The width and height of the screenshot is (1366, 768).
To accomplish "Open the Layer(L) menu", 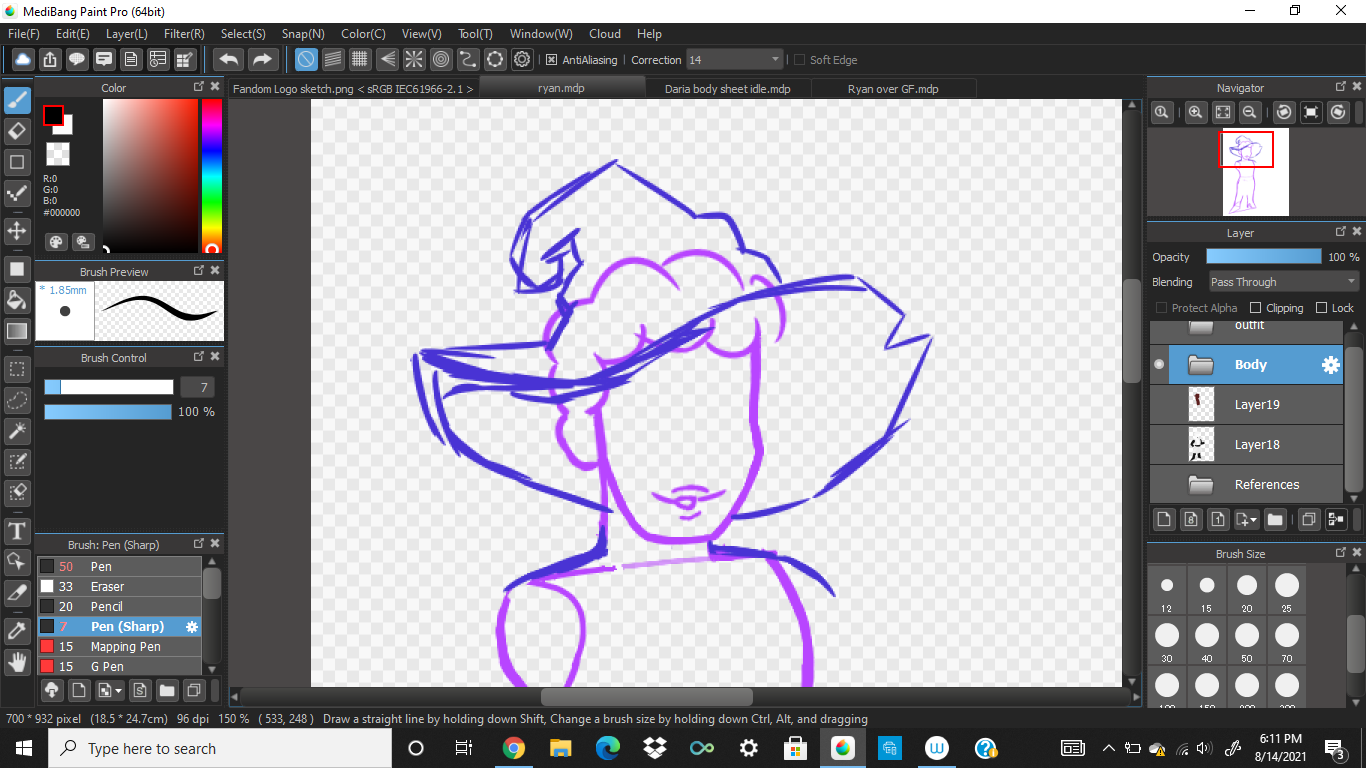I will click(127, 34).
